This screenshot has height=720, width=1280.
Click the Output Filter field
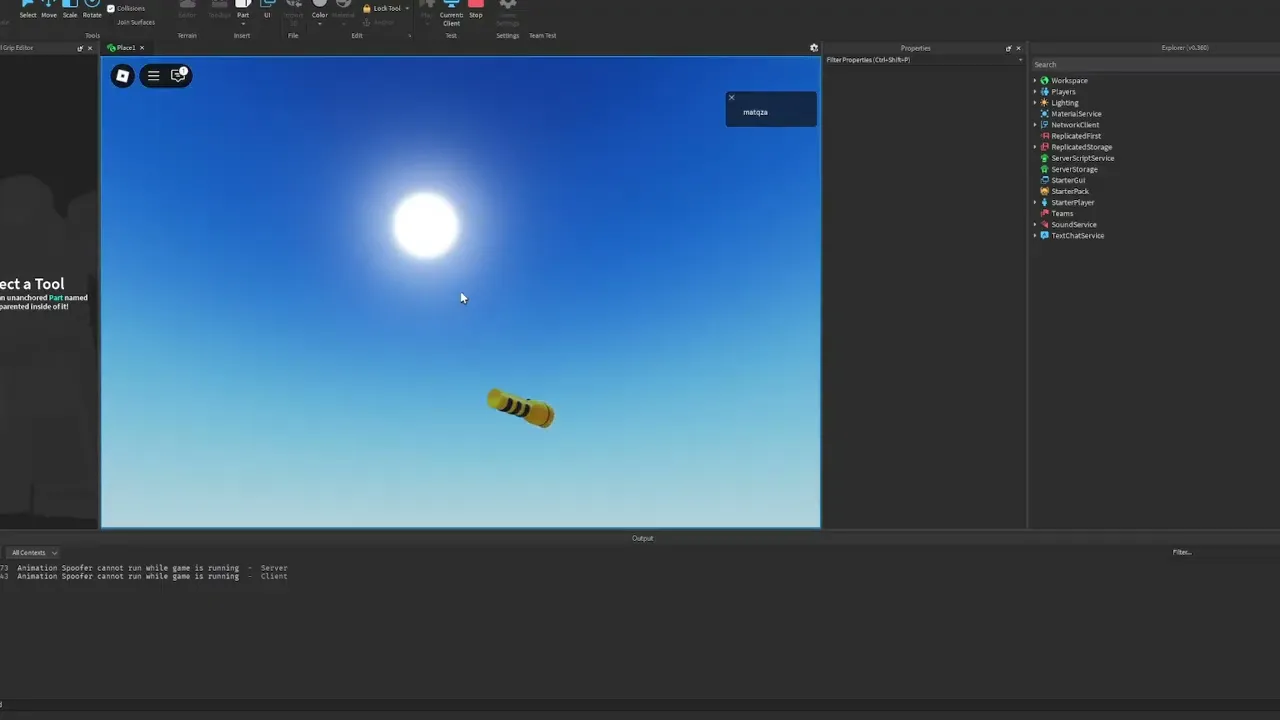(x=1222, y=552)
